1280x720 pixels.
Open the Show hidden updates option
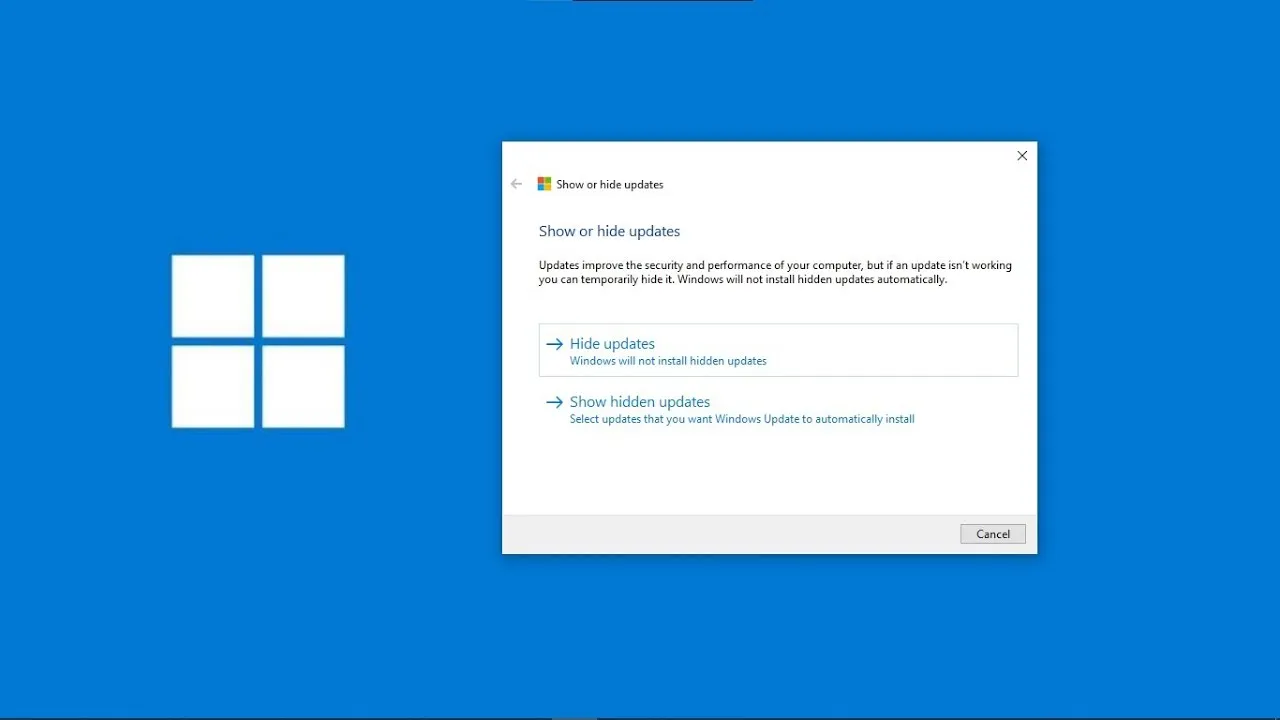coord(639,401)
